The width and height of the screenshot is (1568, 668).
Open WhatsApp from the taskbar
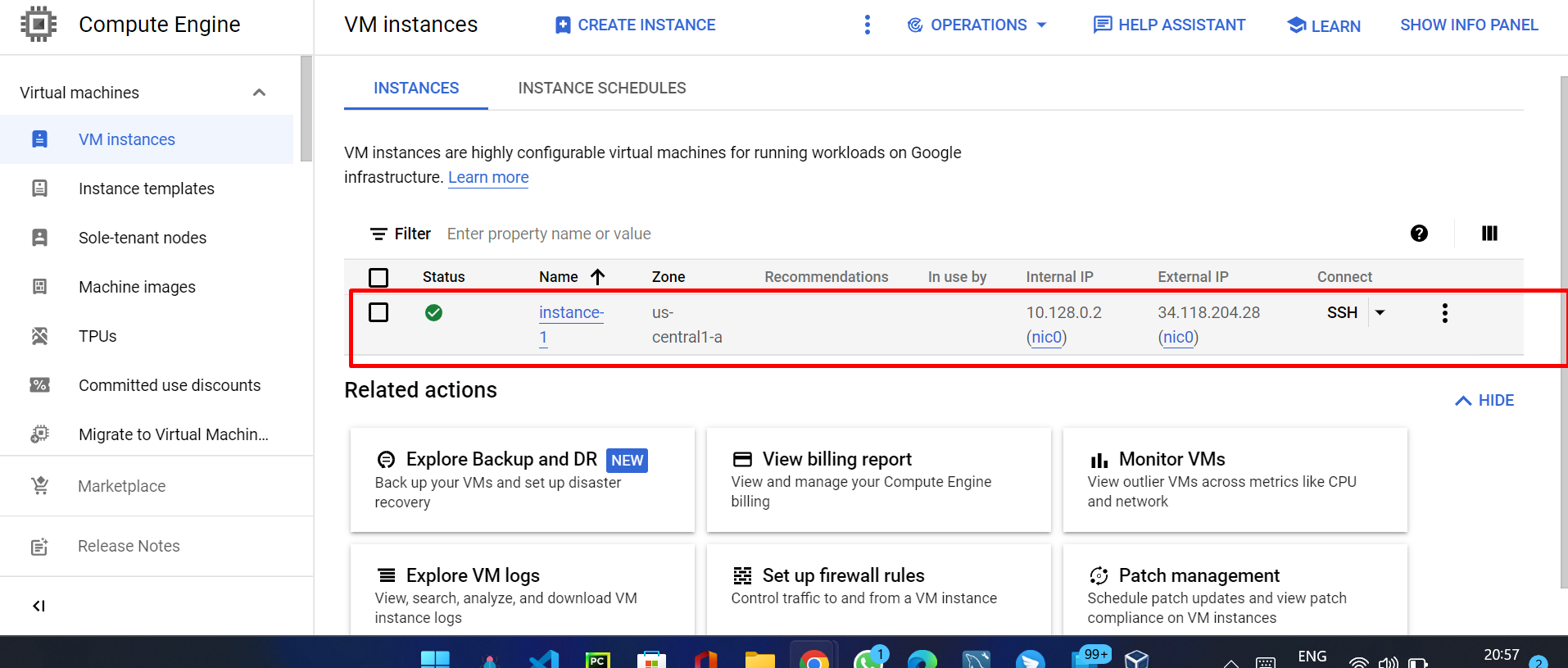(868, 658)
